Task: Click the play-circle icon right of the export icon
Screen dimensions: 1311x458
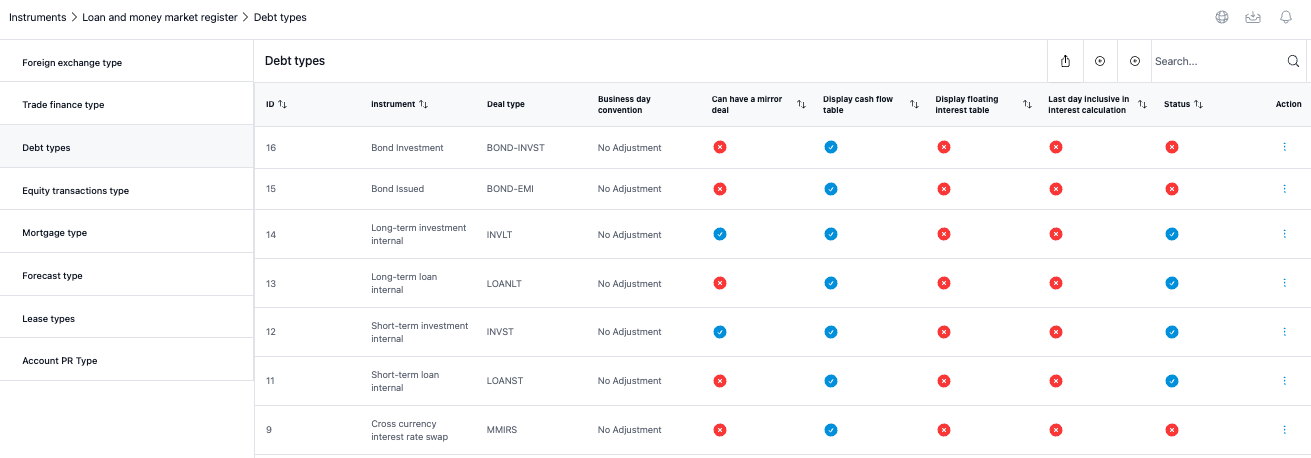Action: [x=1100, y=61]
